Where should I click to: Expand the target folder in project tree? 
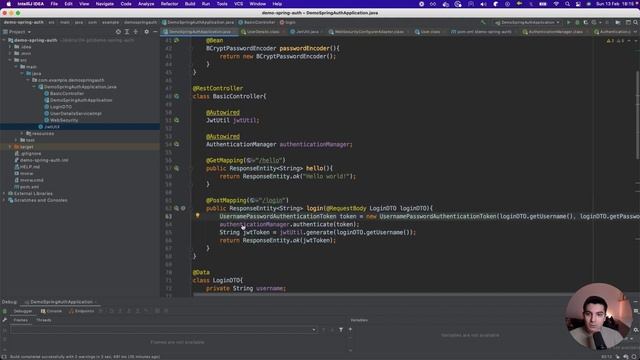10,147
